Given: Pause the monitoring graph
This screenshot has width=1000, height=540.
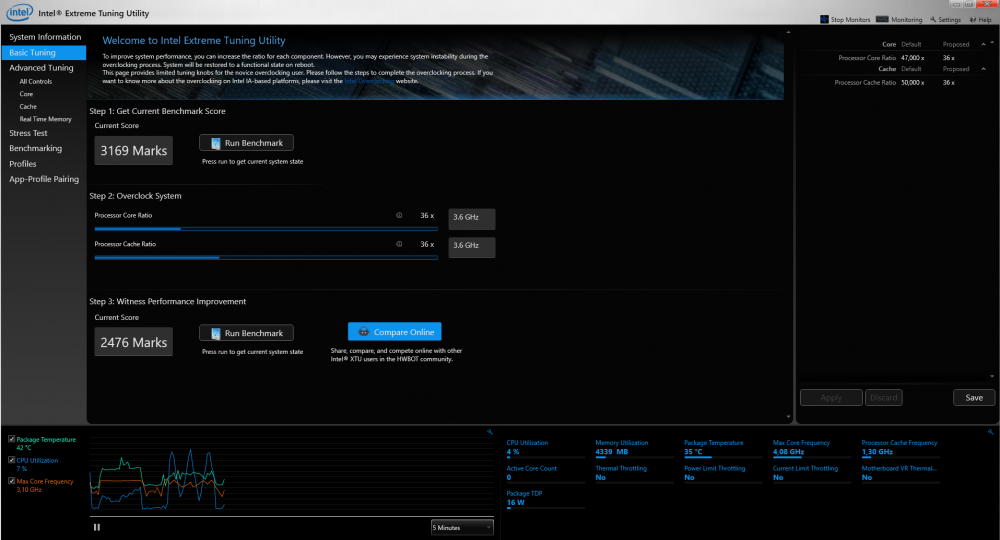Looking at the screenshot, I should pos(97,527).
